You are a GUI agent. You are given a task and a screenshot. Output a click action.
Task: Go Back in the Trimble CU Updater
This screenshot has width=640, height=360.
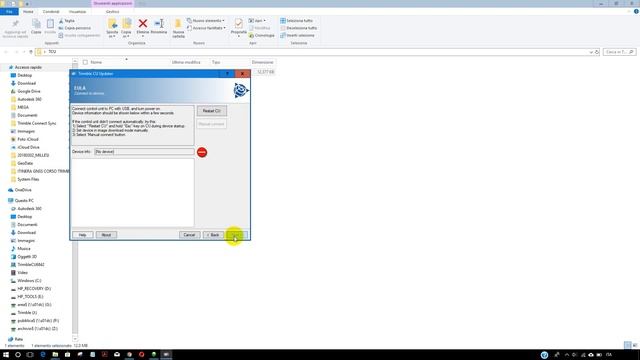coord(213,235)
